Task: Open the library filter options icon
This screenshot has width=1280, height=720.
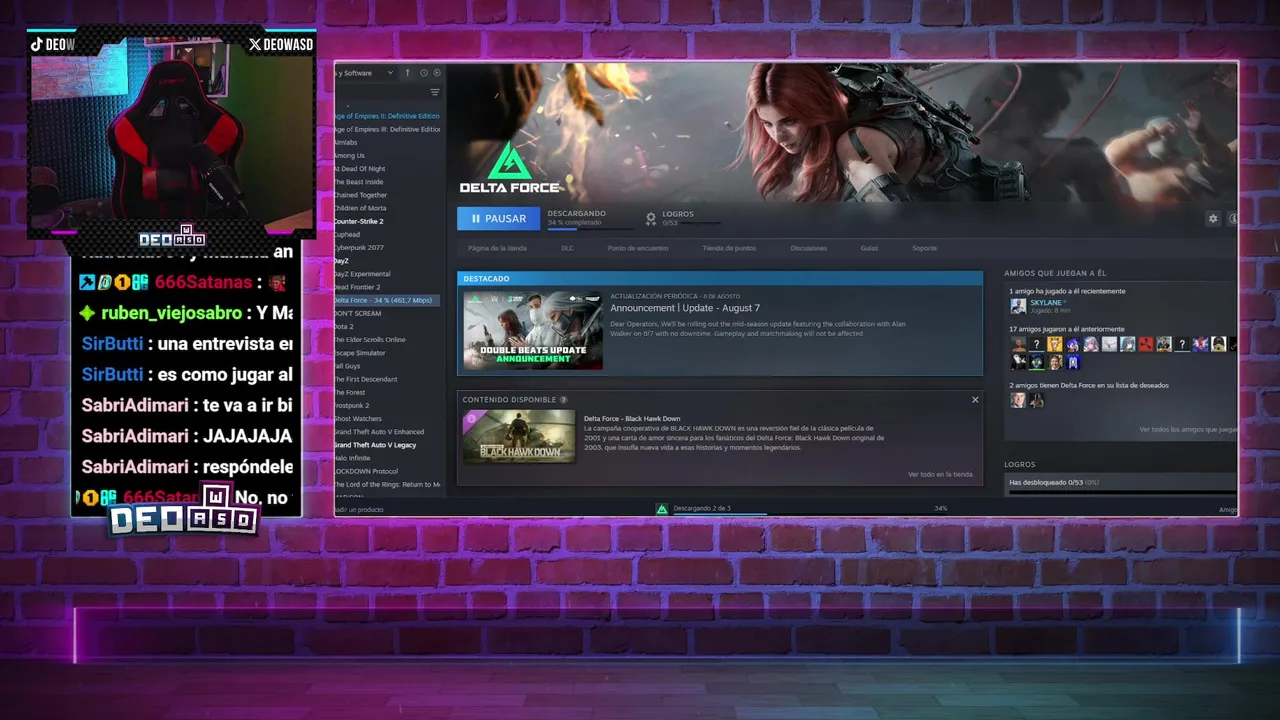Action: pos(435,92)
